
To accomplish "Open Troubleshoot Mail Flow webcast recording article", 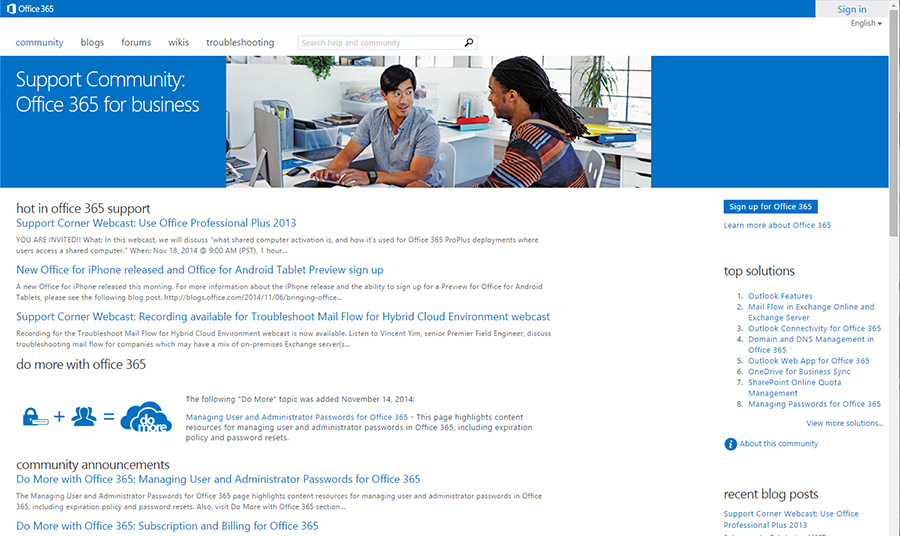I will pos(283,317).
